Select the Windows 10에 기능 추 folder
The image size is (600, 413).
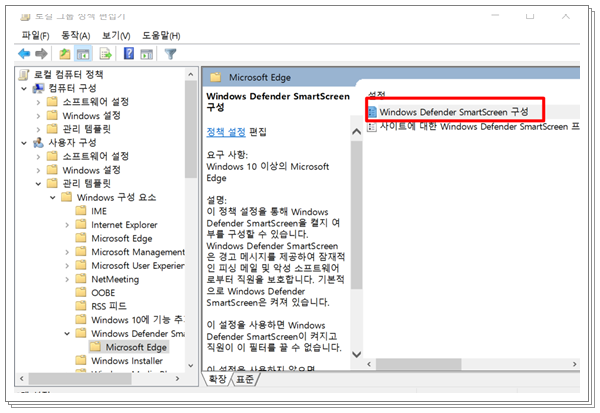point(138,320)
